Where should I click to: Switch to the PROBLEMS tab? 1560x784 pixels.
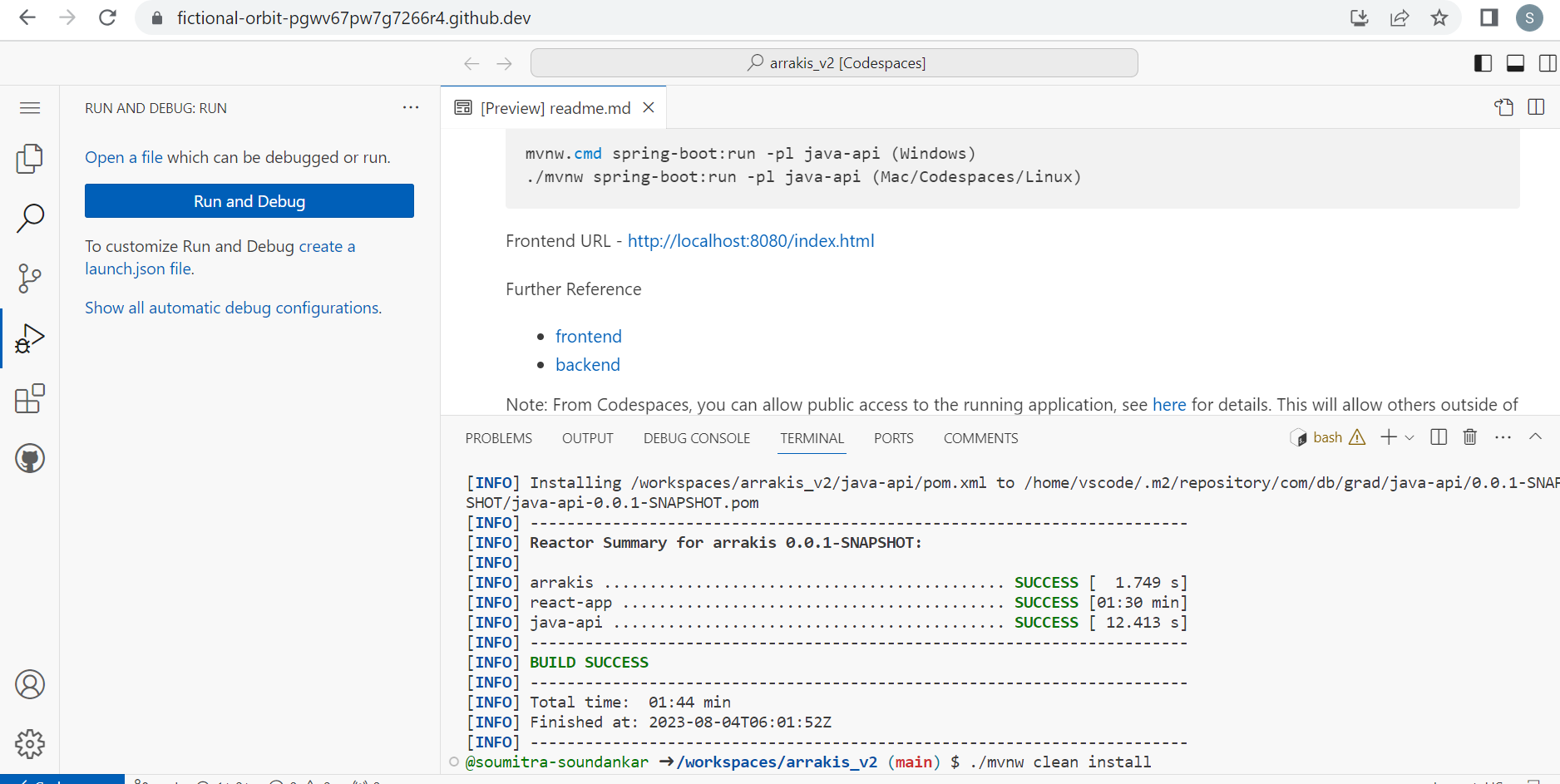point(498,438)
